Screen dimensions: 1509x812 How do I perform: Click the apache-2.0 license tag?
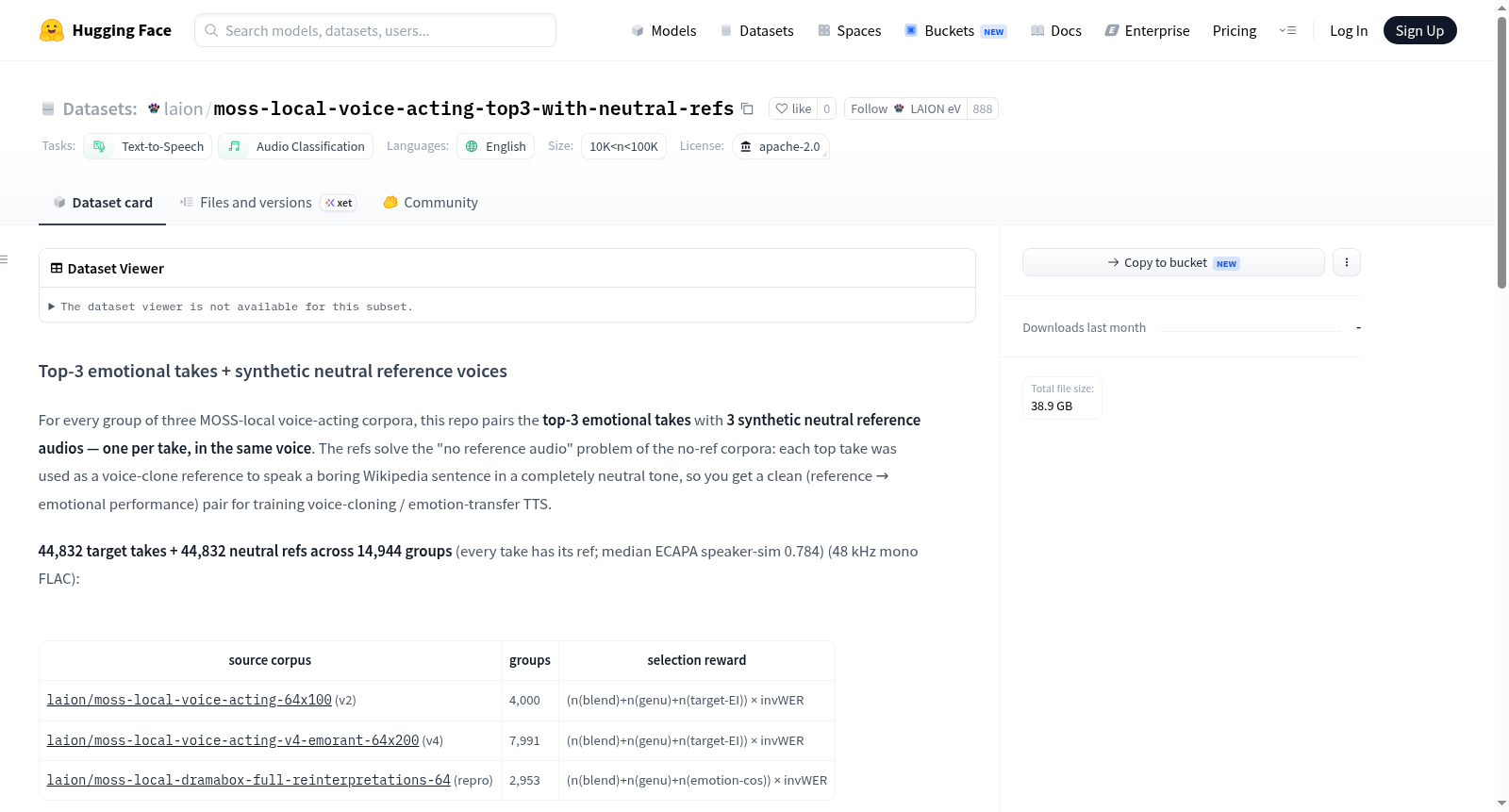click(x=781, y=146)
